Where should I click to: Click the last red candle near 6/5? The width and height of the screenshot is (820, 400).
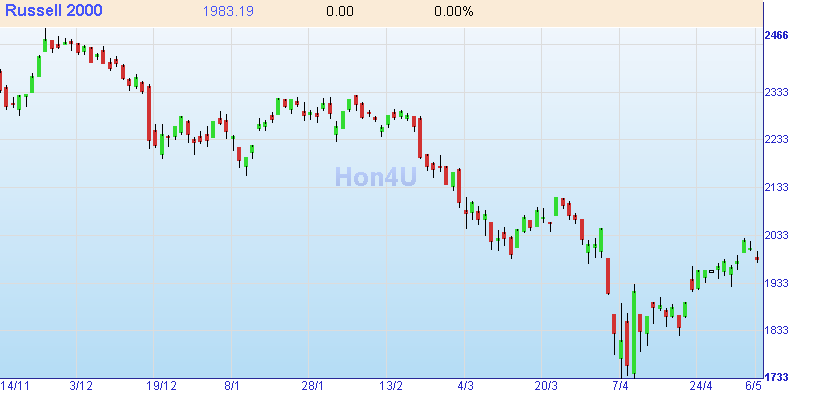(757, 258)
